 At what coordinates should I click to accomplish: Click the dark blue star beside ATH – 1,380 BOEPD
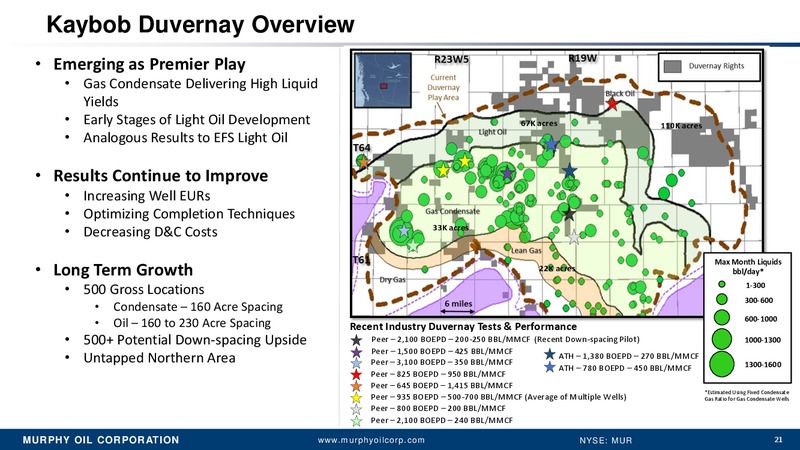click(549, 354)
